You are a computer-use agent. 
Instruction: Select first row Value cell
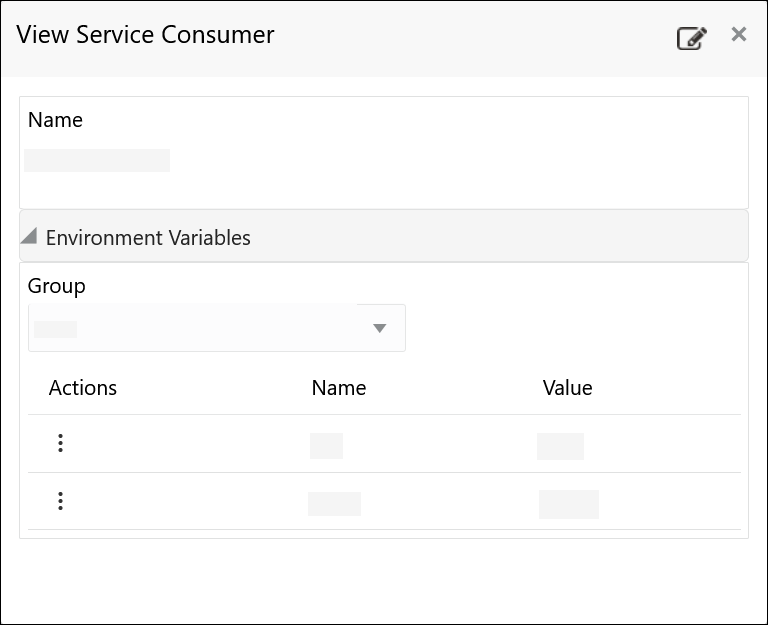(x=560, y=446)
